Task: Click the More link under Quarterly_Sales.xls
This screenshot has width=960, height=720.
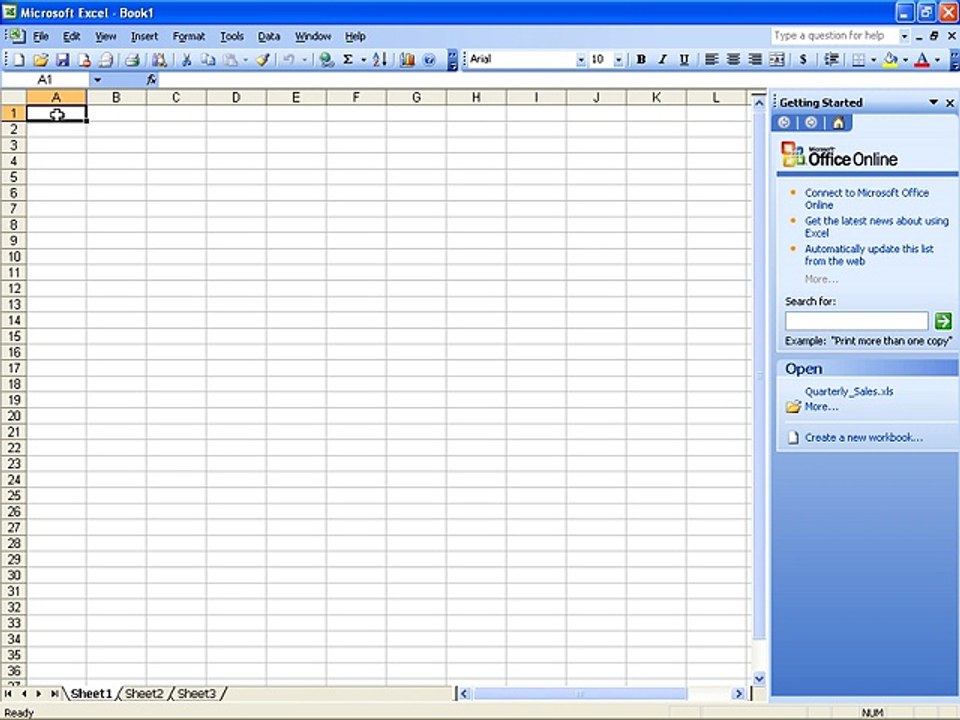Action: point(821,407)
